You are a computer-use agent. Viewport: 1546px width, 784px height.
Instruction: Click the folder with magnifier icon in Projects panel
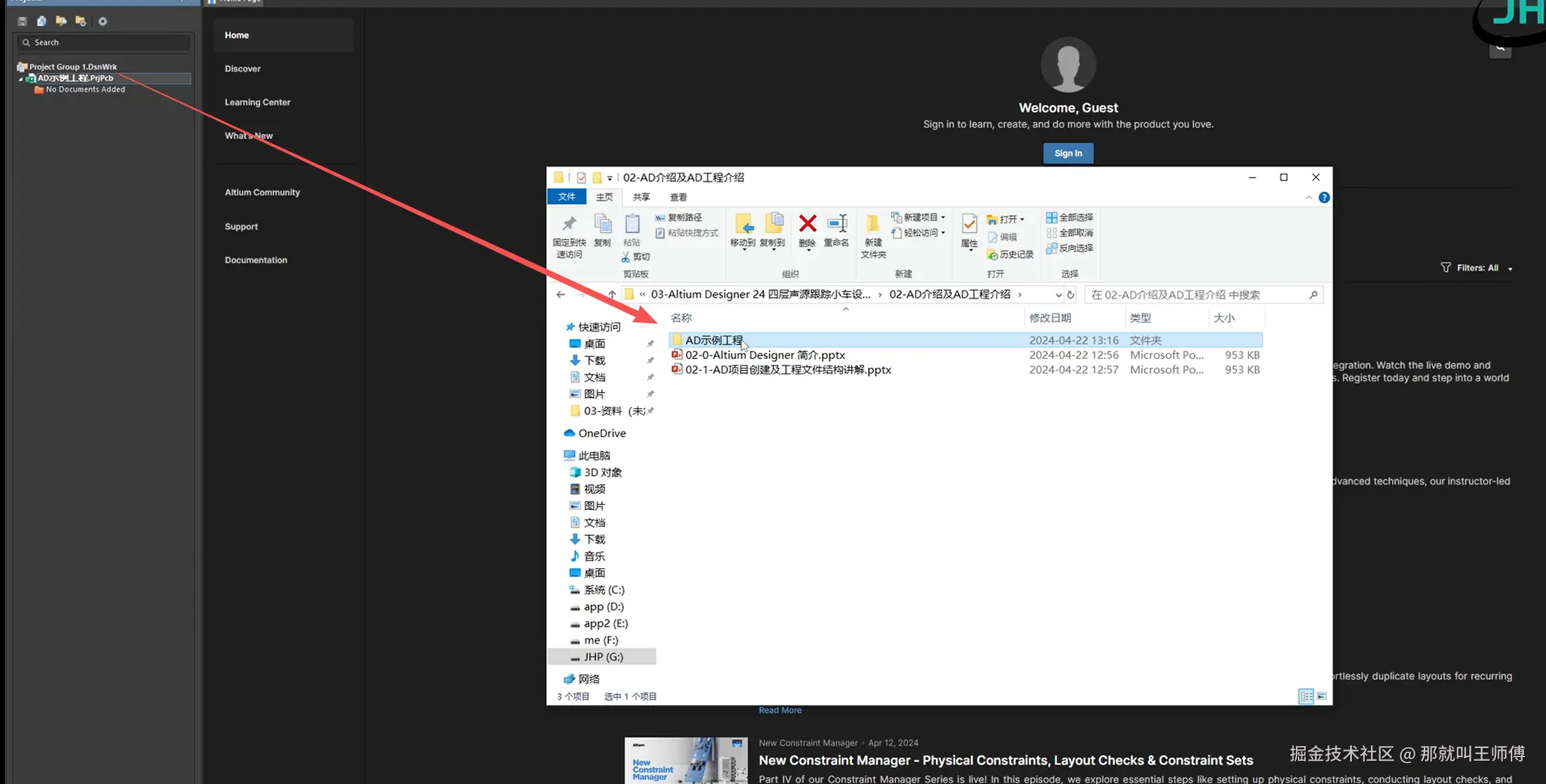[x=61, y=21]
